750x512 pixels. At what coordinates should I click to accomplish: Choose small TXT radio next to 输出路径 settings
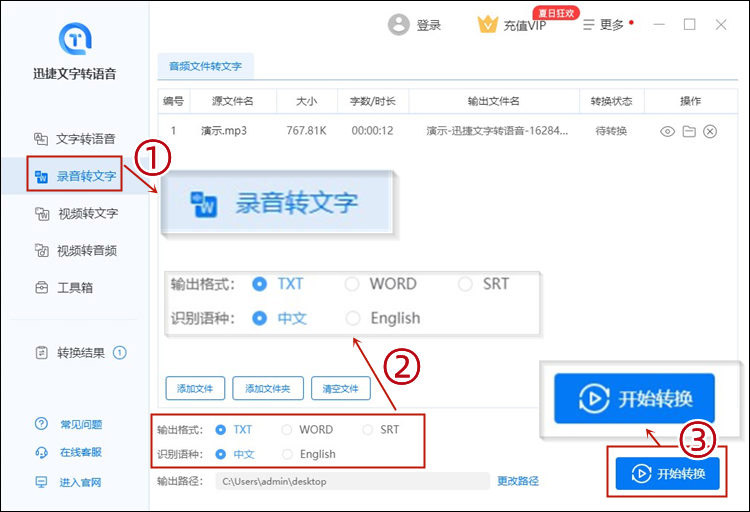click(x=221, y=430)
